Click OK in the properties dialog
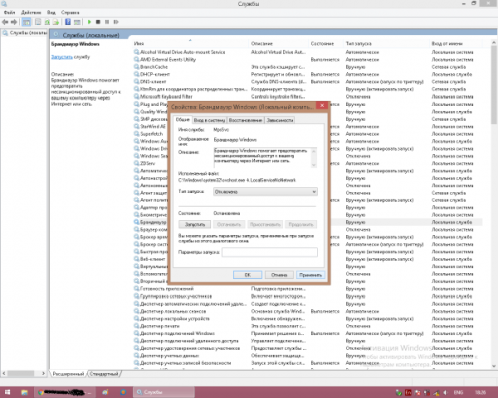 pyautogui.click(x=248, y=275)
